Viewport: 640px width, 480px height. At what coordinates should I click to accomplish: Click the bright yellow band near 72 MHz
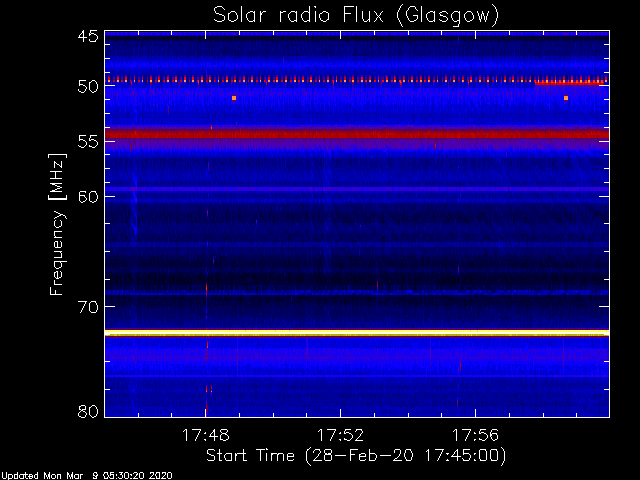357,333
